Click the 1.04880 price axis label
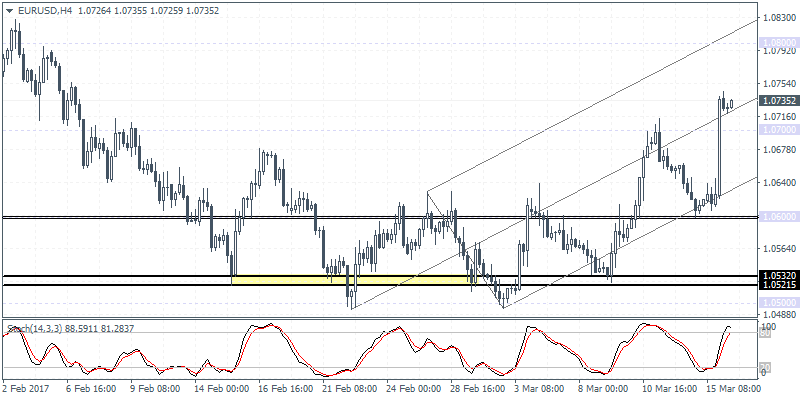Screen dimensions: 800x400 [778, 313]
